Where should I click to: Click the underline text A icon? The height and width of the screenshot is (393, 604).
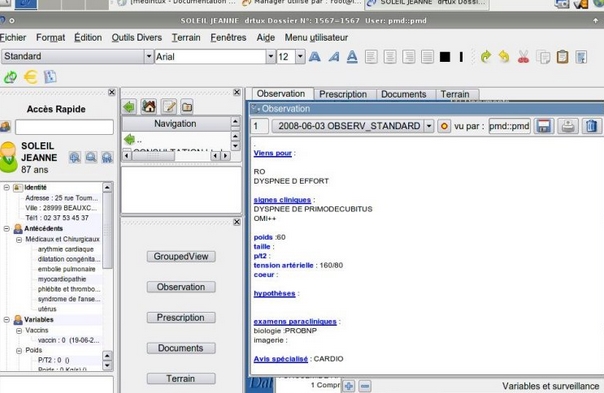[352, 57]
